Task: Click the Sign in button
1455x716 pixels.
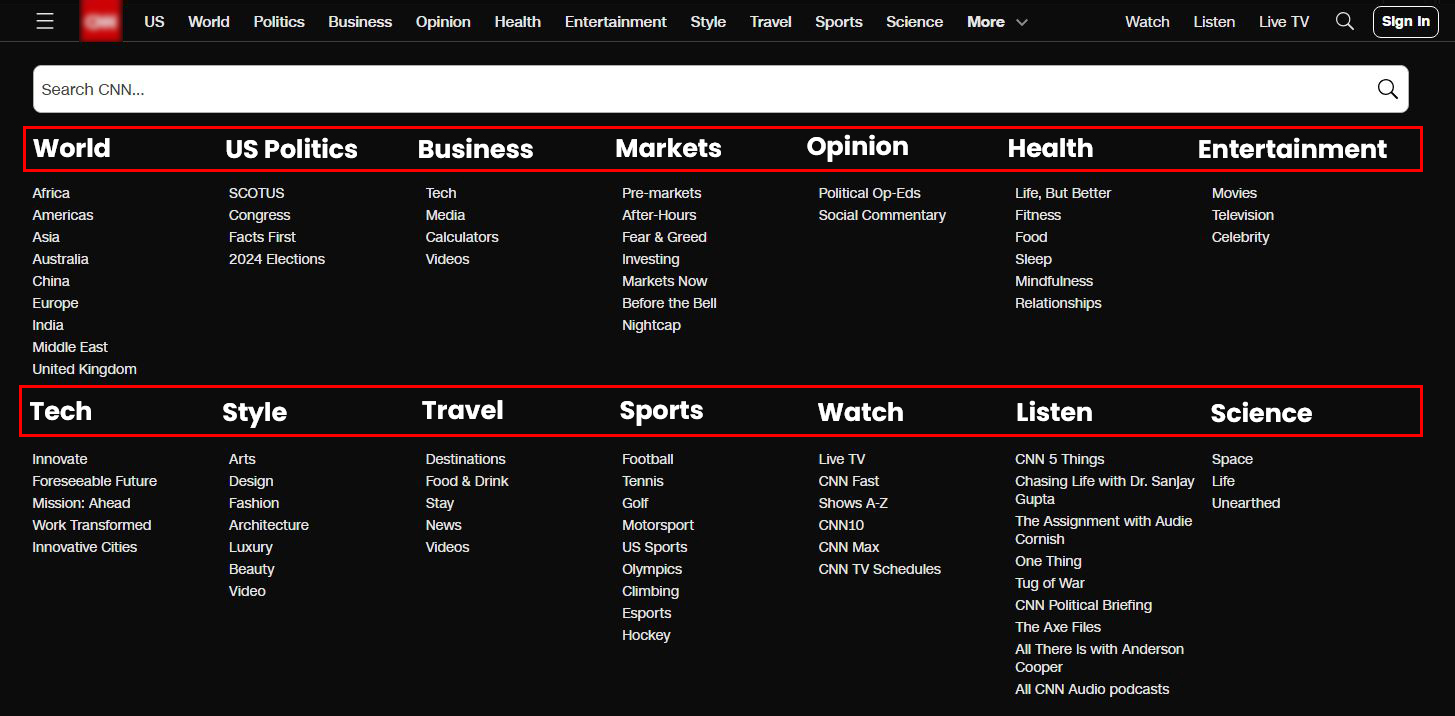Action: 1406,21
